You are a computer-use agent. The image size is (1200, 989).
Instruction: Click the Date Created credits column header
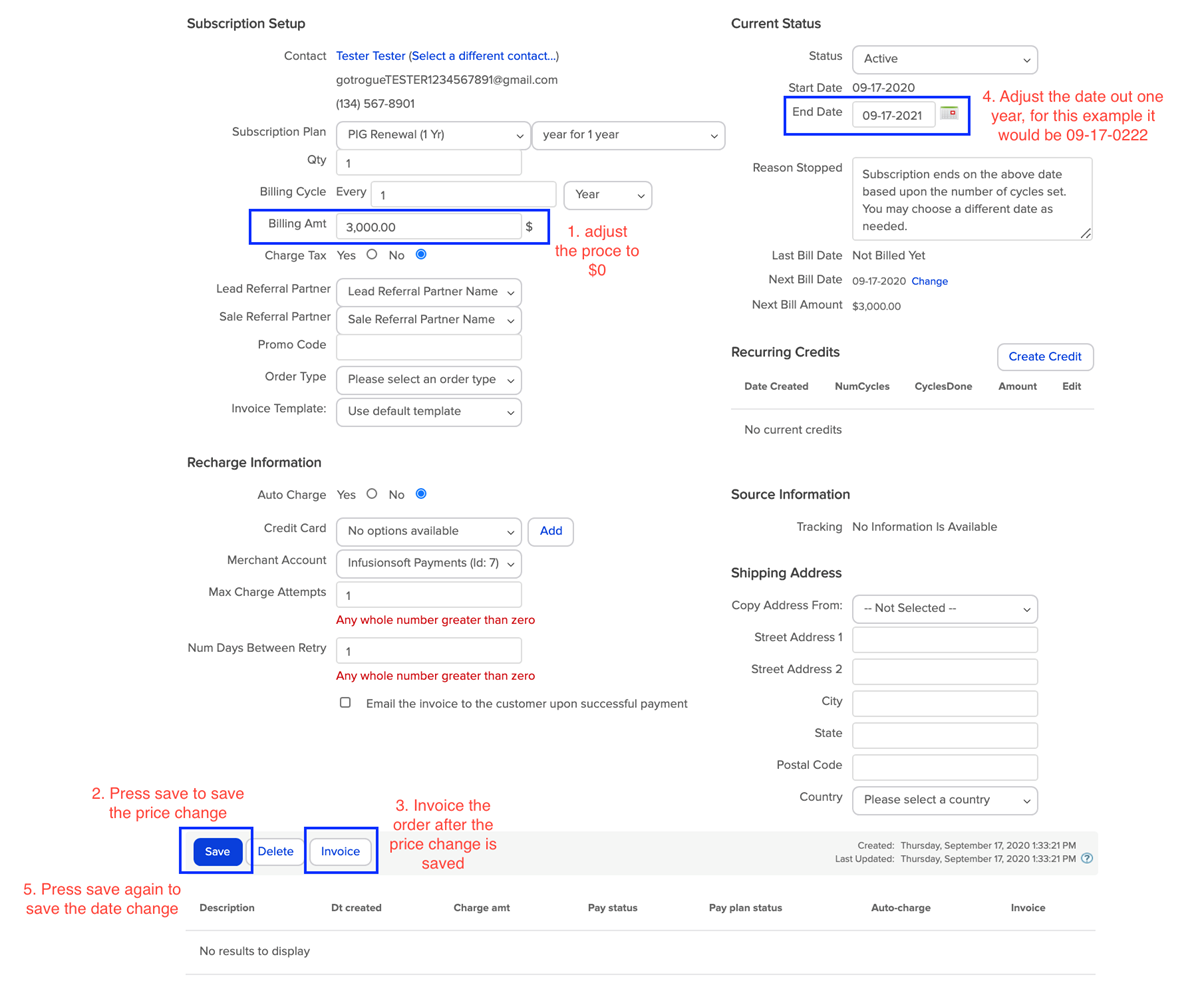776,386
